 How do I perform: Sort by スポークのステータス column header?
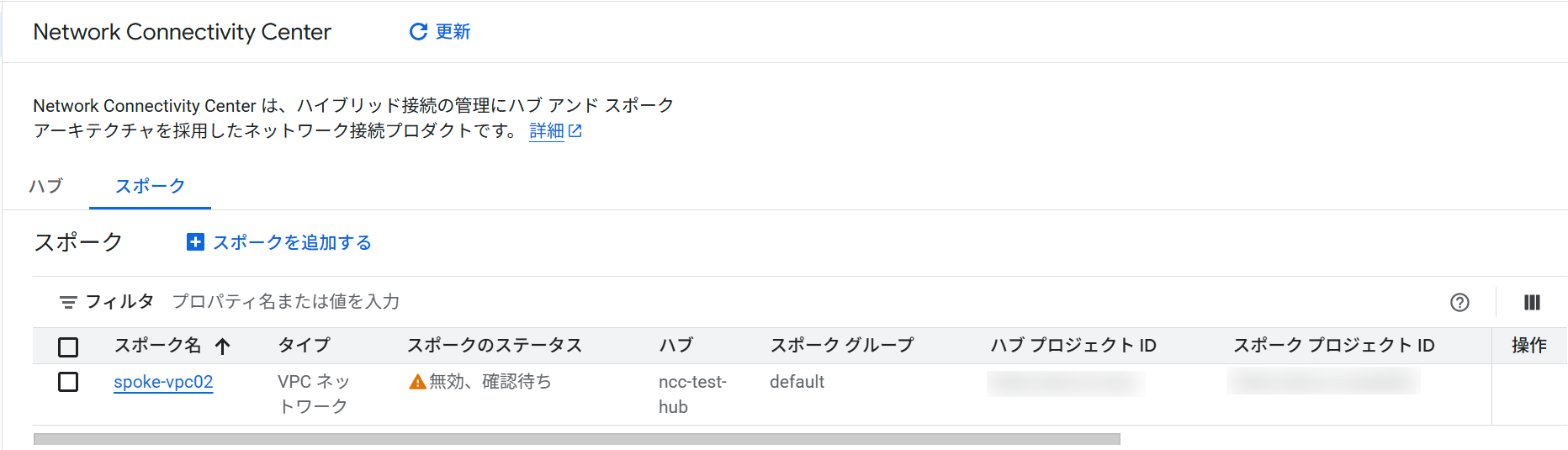coord(495,346)
